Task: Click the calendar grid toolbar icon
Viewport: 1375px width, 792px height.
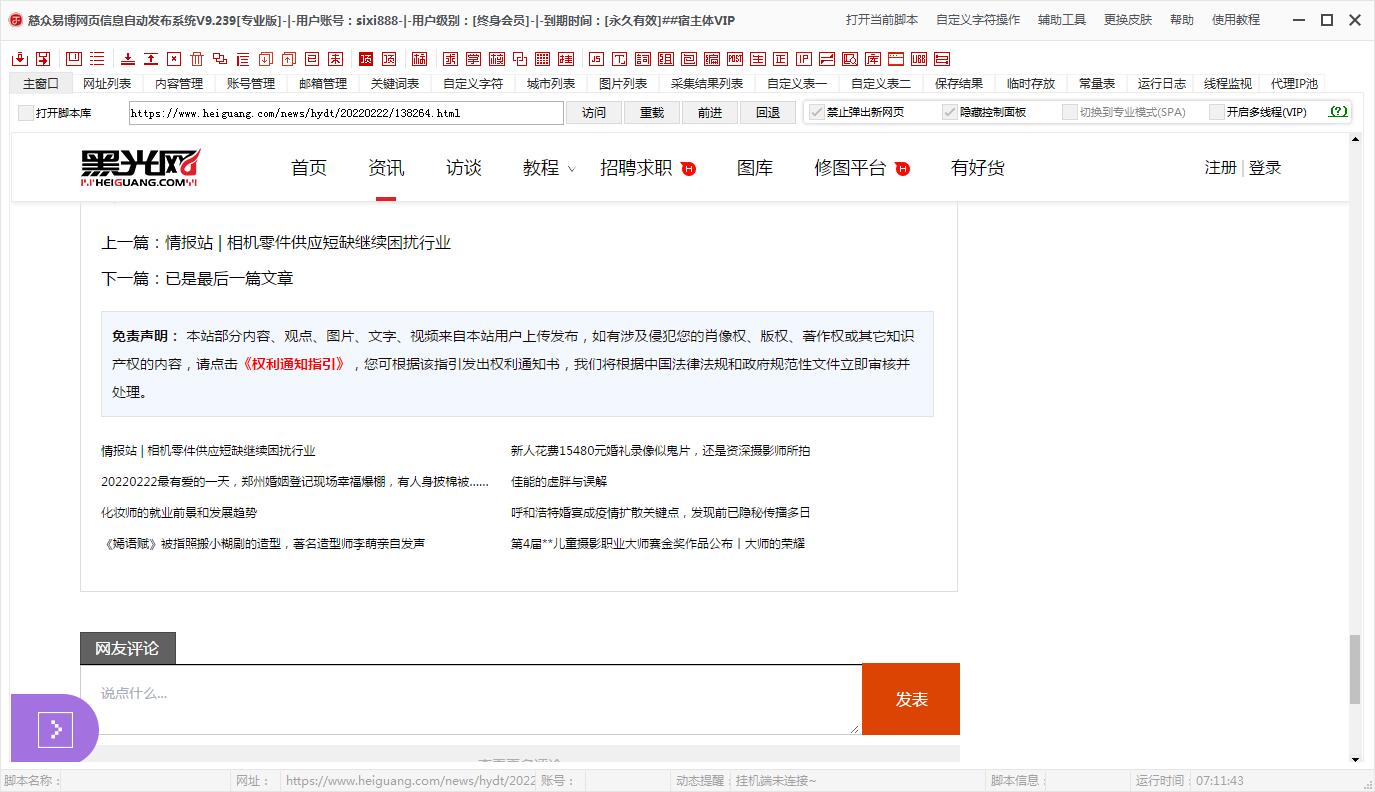Action: [x=542, y=59]
